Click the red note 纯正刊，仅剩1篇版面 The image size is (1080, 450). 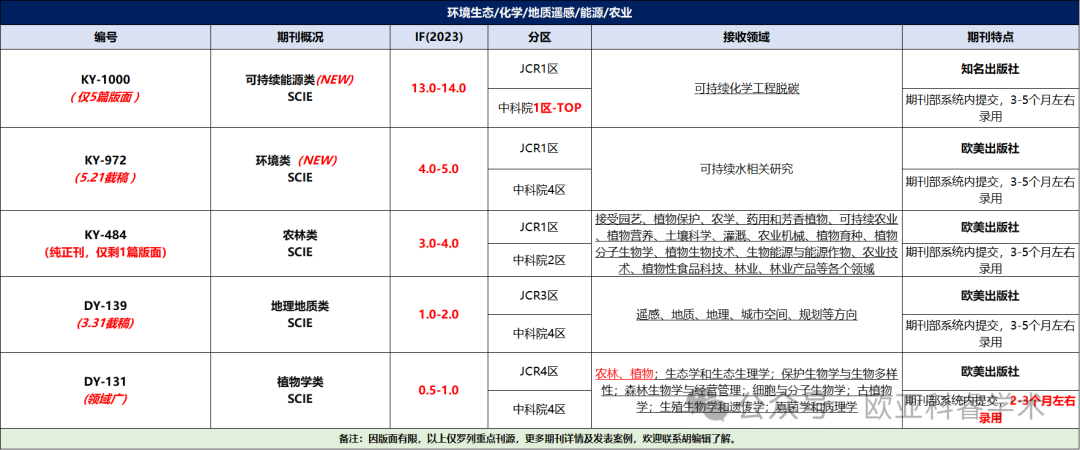106,252
